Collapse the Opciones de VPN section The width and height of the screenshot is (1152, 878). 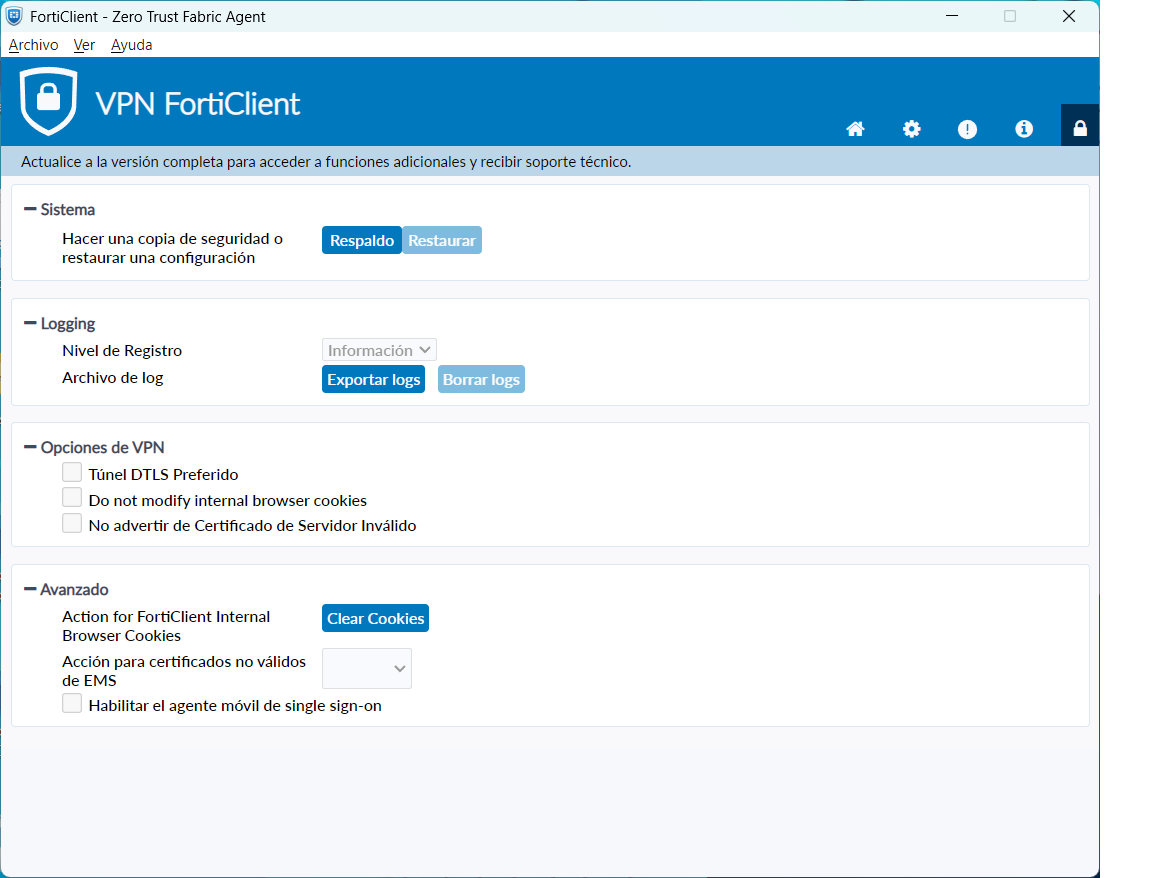click(x=30, y=447)
